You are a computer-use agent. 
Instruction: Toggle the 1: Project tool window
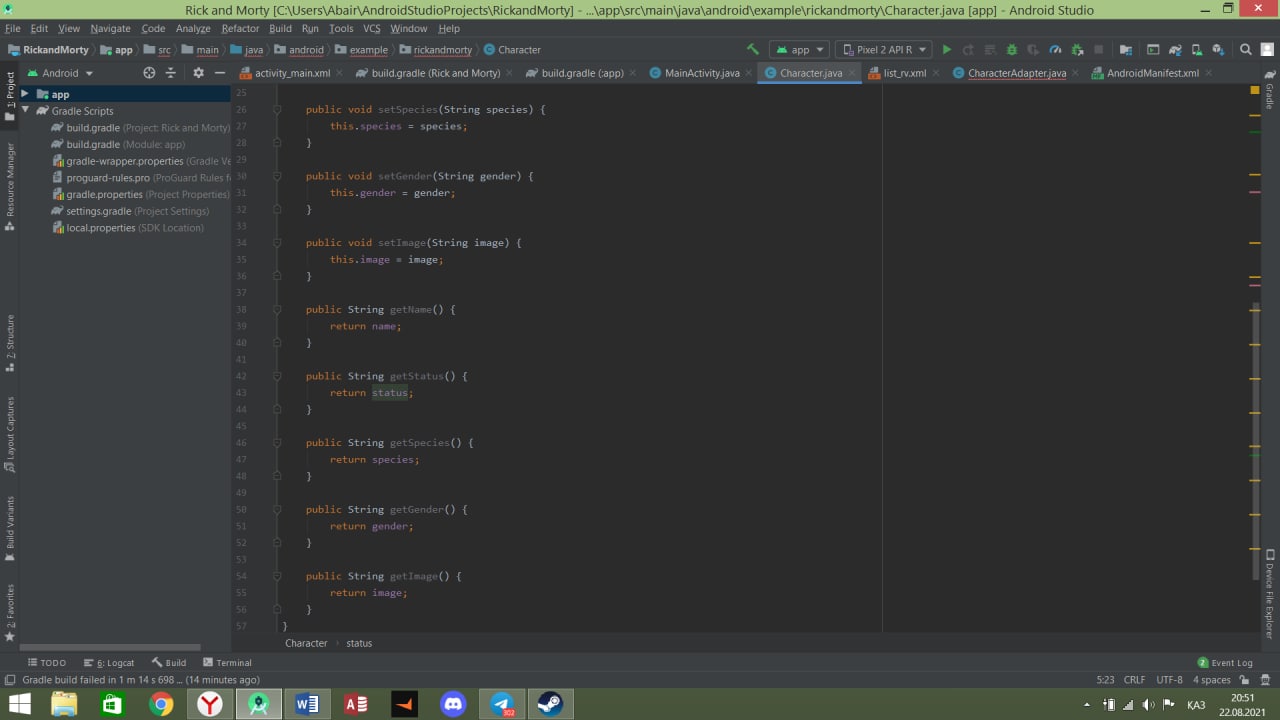10,95
